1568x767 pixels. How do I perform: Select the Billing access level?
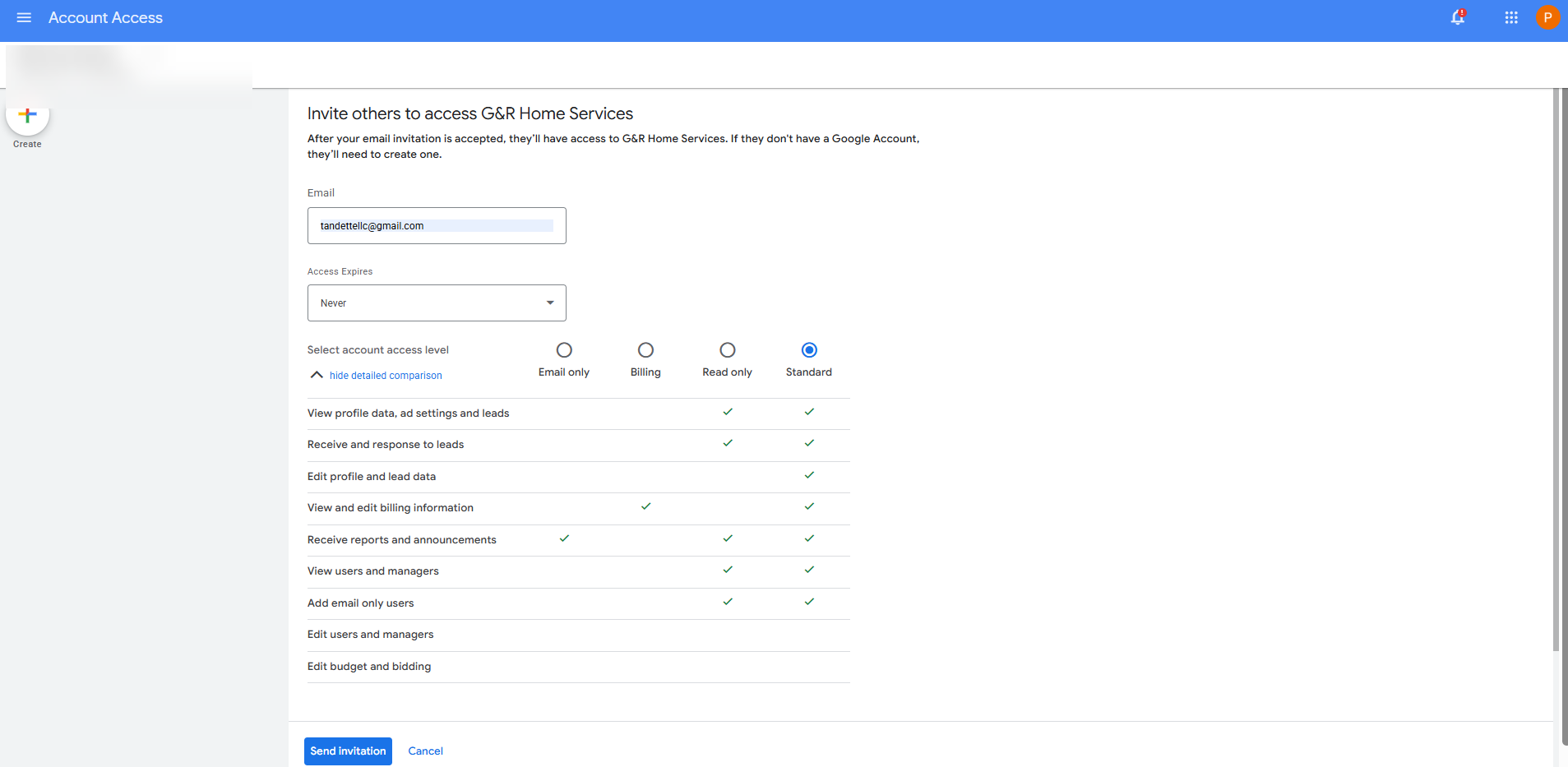tap(645, 350)
